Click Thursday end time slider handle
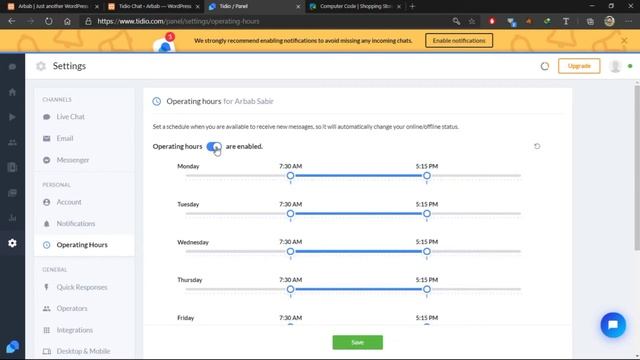 pos(427,289)
